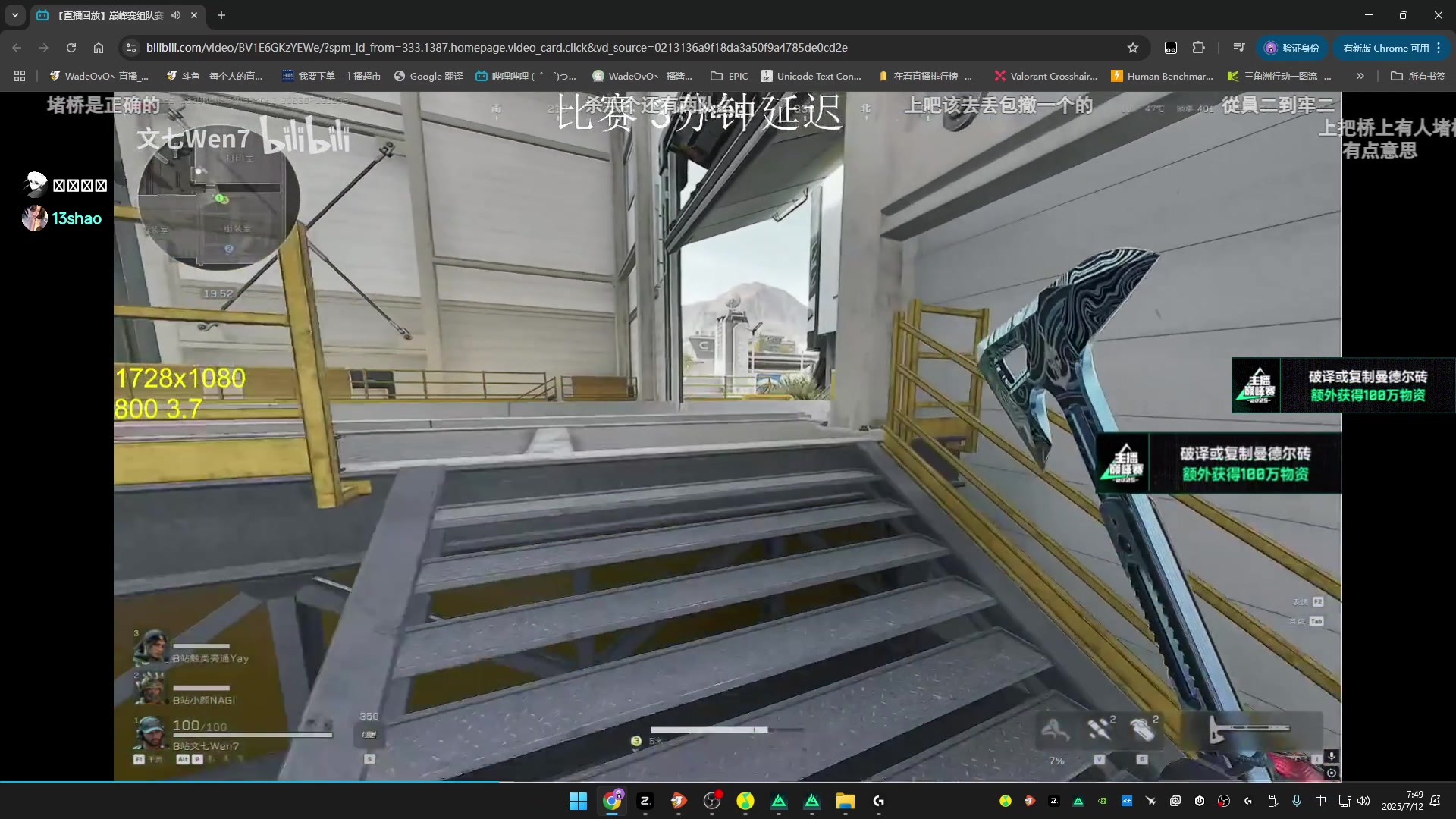The width and height of the screenshot is (1456, 819).
Task: Open the second green triangle taskbar app
Action: 812,801
